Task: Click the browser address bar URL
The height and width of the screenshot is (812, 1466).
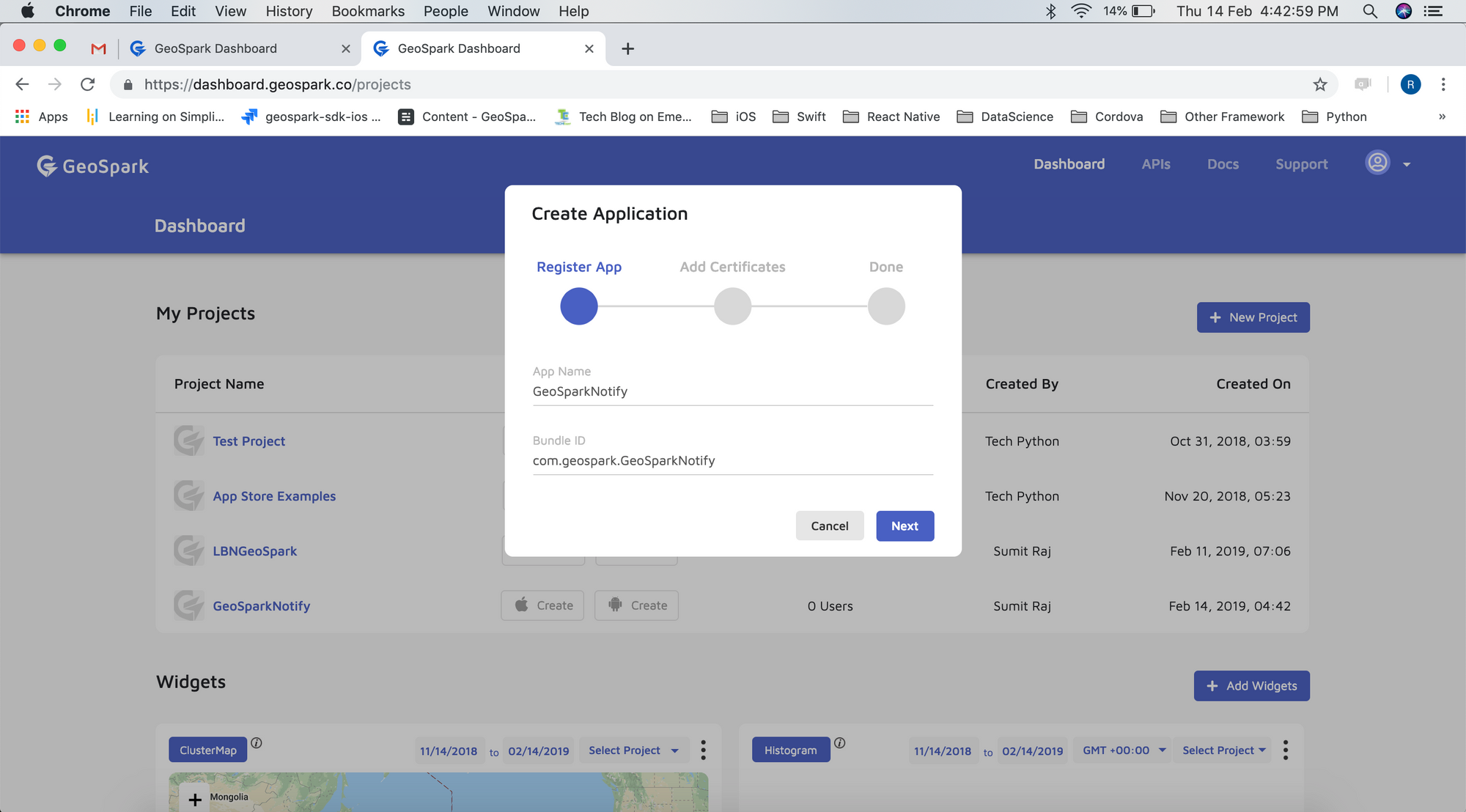Action: [277, 84]
